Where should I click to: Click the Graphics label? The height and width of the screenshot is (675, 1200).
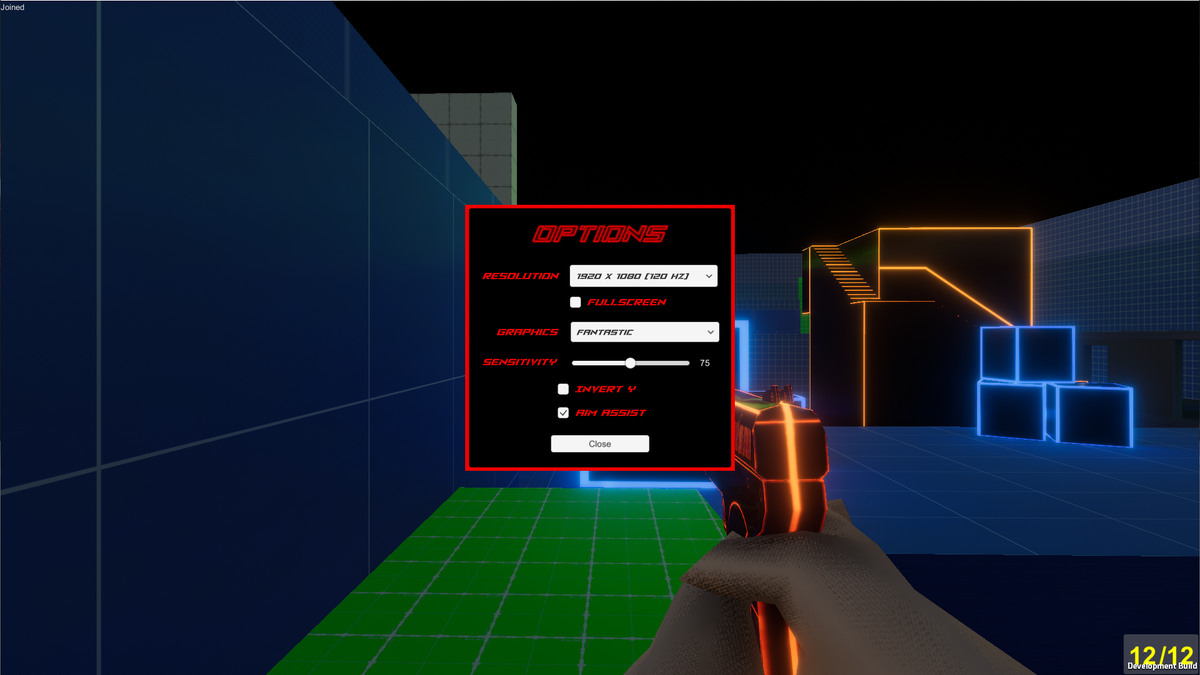(528, 332)
